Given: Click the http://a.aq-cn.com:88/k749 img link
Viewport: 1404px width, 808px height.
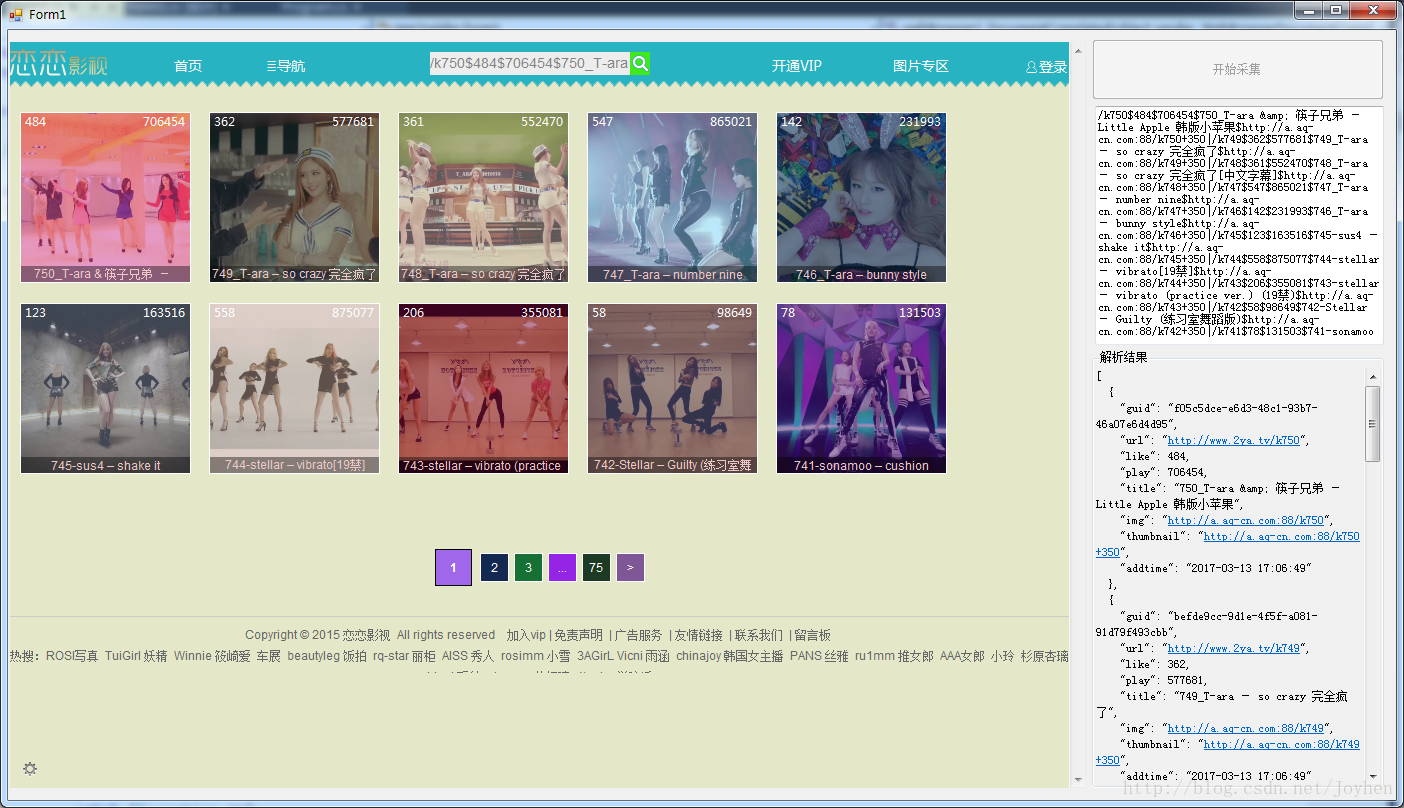Looking at the screenshot, I should pos(1245,728).
